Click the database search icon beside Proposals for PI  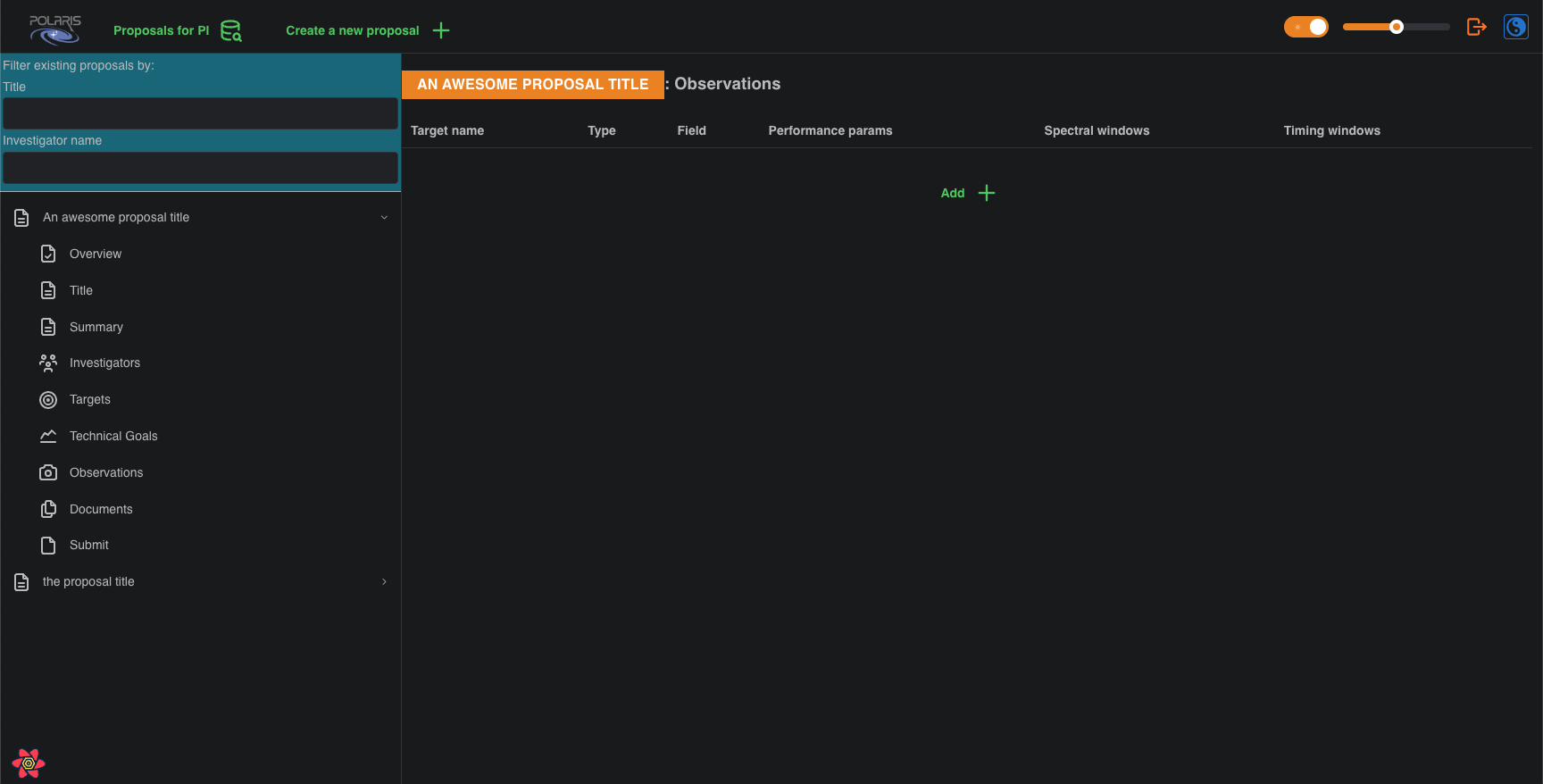pos(231,30)
